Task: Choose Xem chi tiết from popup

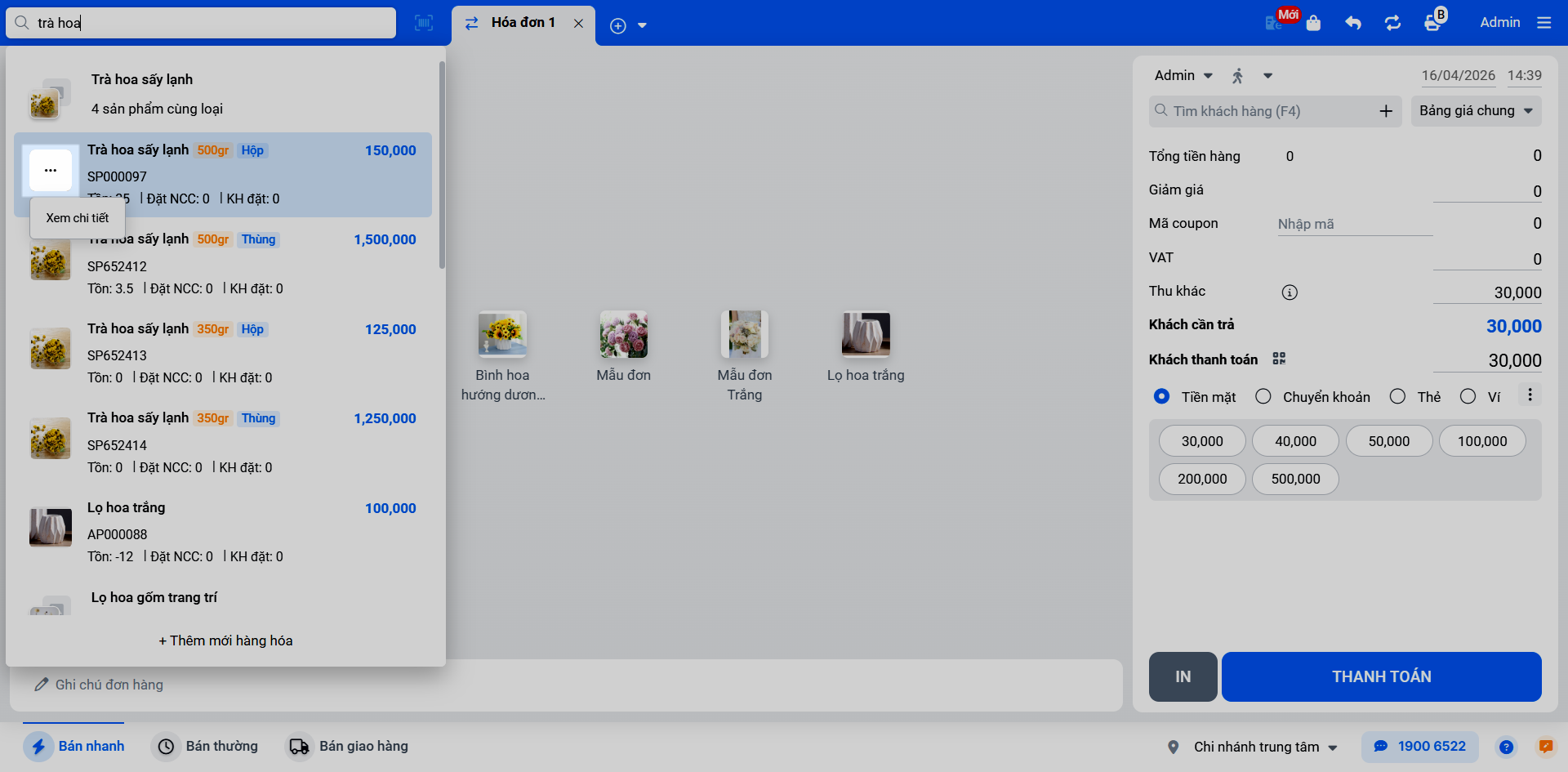Action: coord(78,218)
